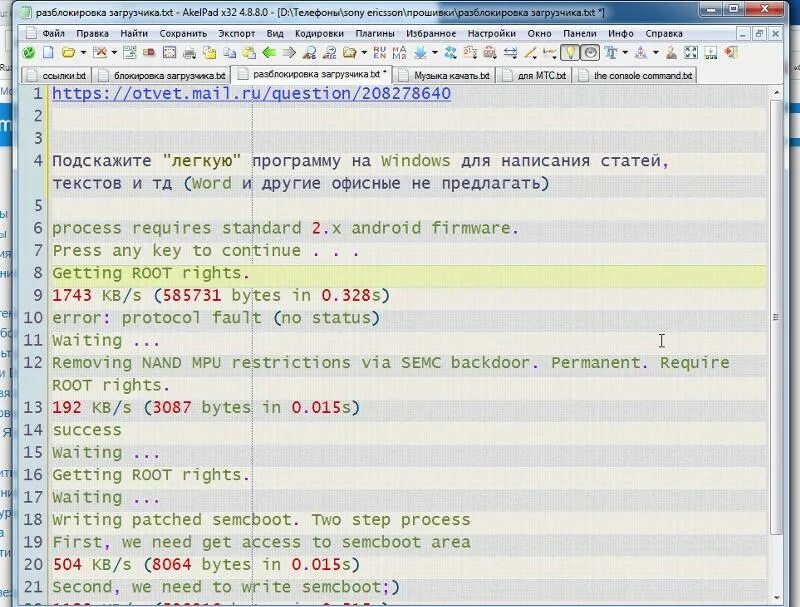This screenshot has width=800, height=607.
Task: Click the double horizontal arrow icon
Action: pos(510,53)
